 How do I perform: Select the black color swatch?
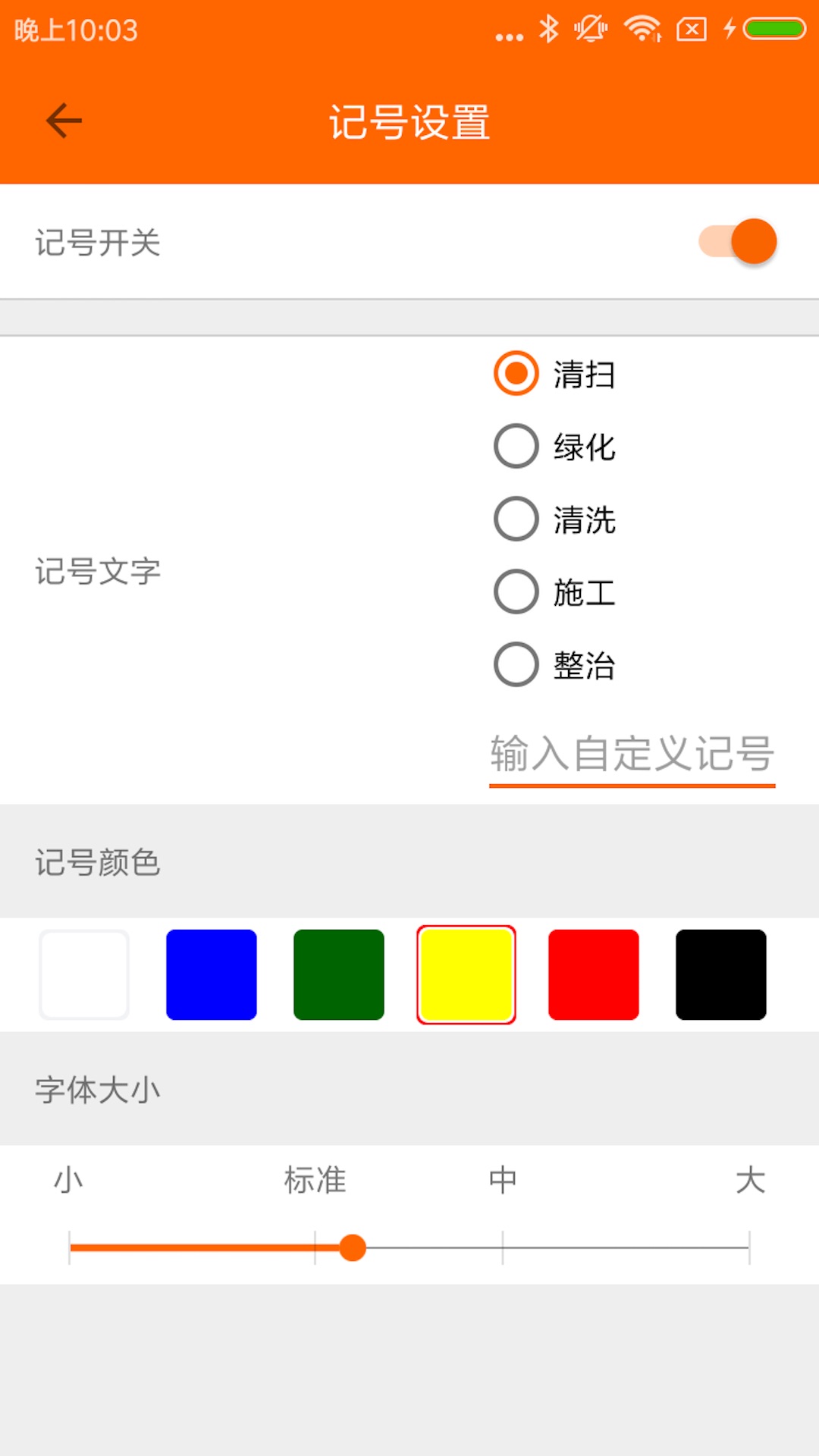[720, 974]
